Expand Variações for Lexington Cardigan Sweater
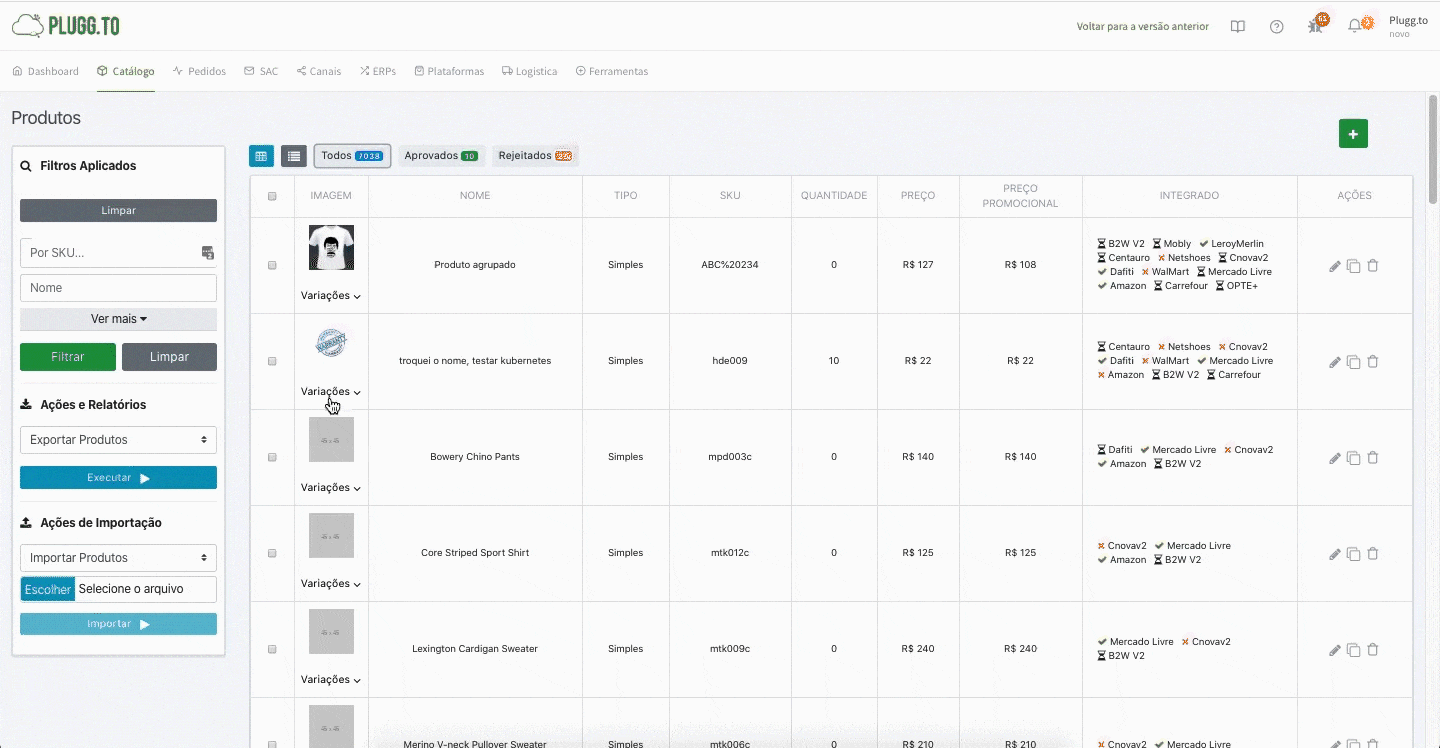The height and width of the screenshot is (748, 1440). point(331,680)
